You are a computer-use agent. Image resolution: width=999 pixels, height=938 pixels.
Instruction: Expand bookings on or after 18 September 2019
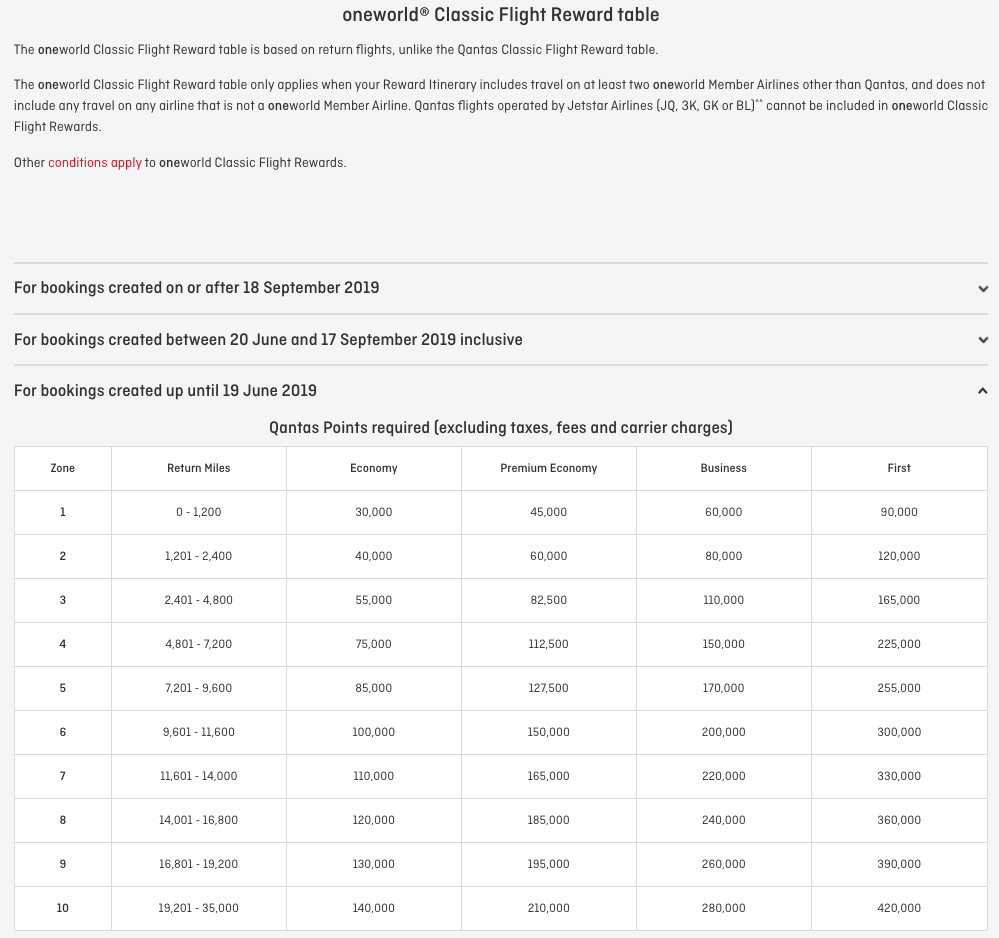(x=500, y=288)
